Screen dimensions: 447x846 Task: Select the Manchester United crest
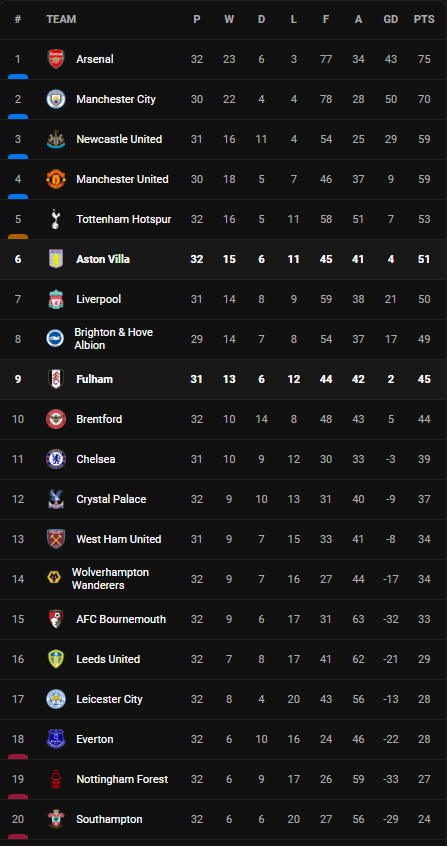[56, 179]
